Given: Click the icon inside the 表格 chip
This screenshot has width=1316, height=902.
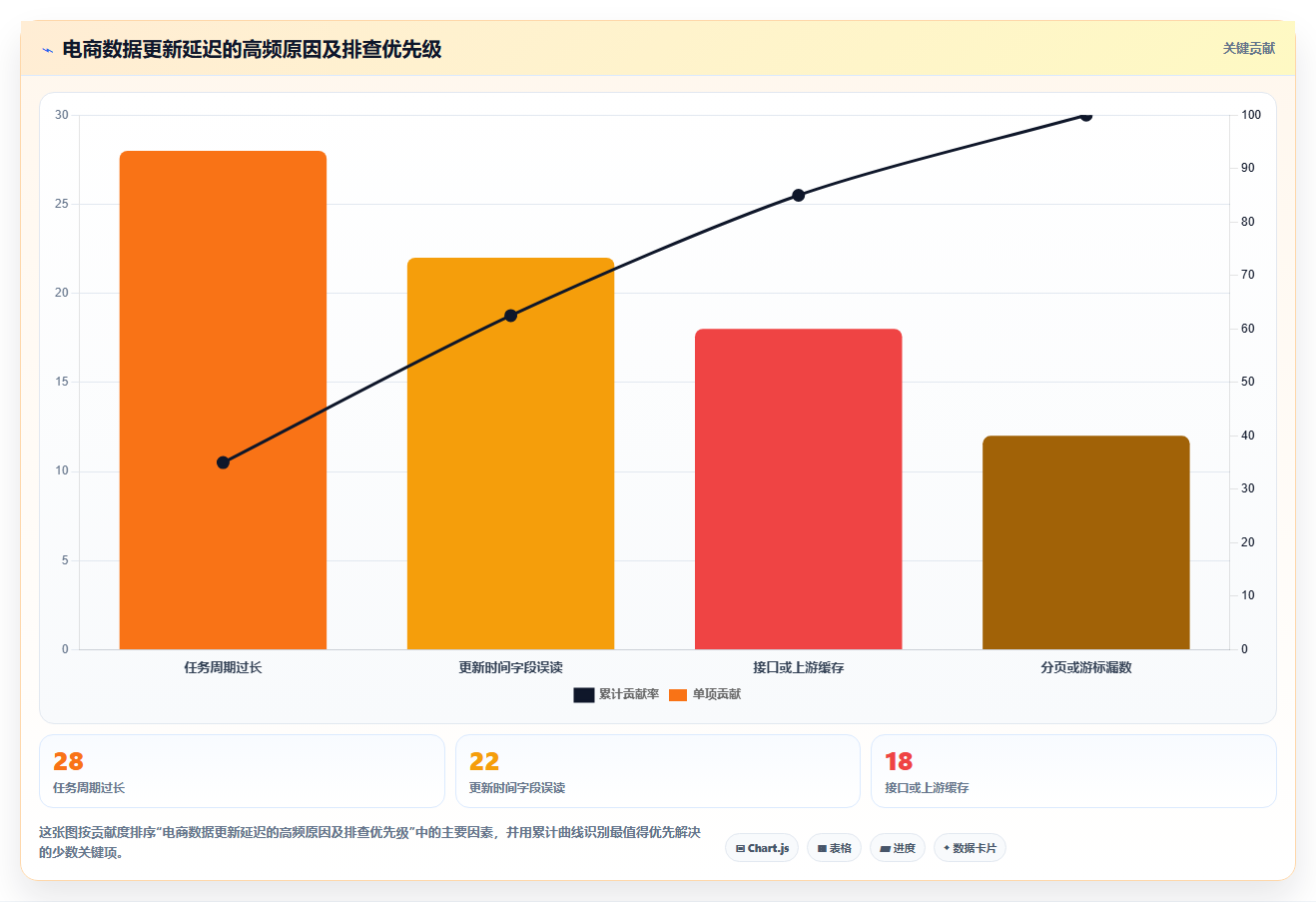Looking at the screenshot, I should pyautogui.click(x=822, y=849).
